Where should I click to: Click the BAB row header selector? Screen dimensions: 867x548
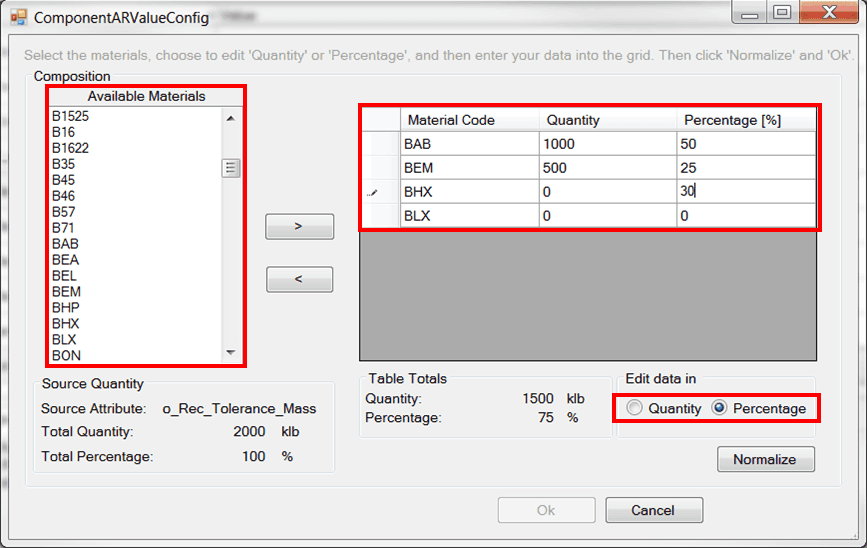tap(381, 144)
